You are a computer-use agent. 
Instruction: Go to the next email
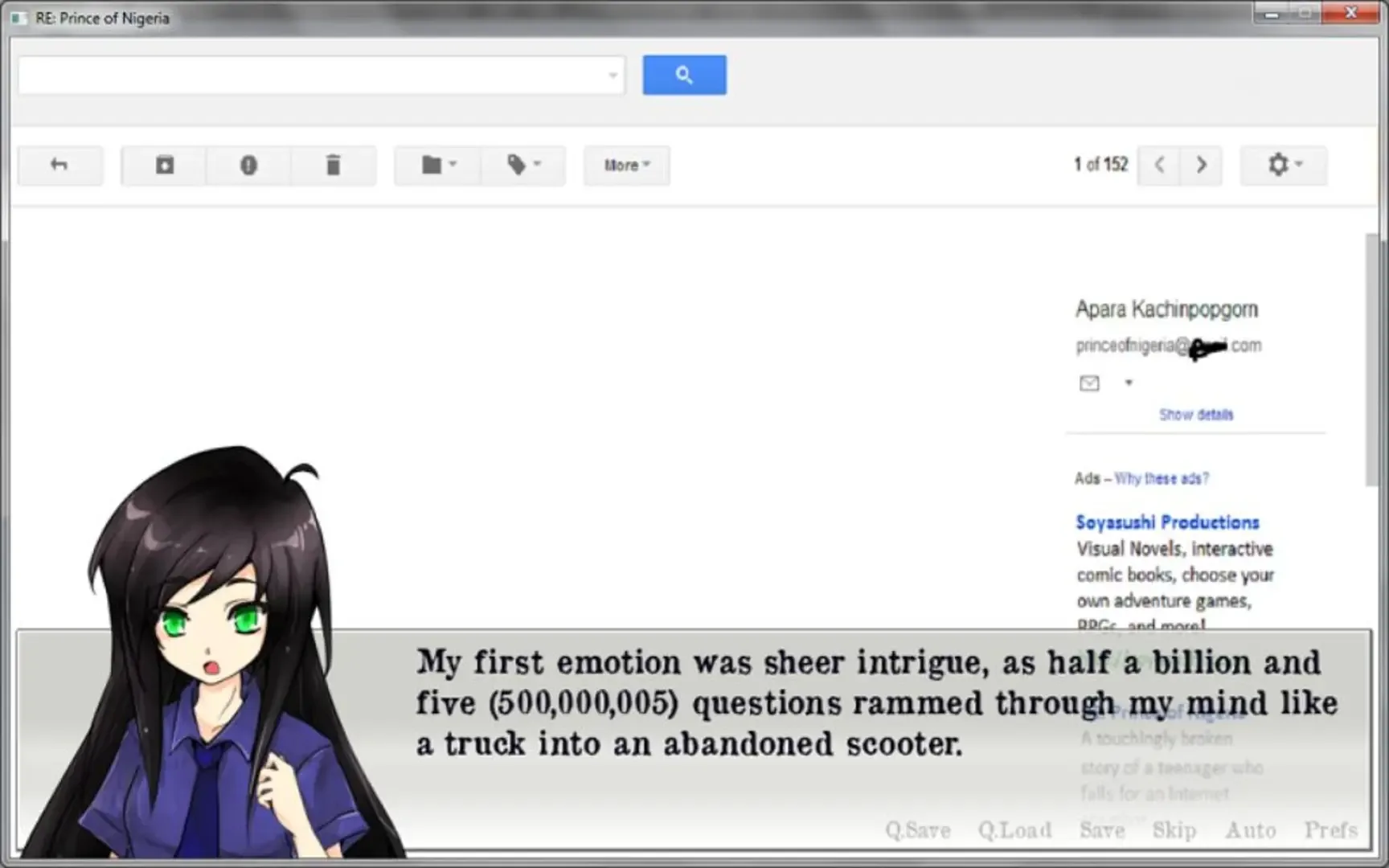[x=1201, y=165]
